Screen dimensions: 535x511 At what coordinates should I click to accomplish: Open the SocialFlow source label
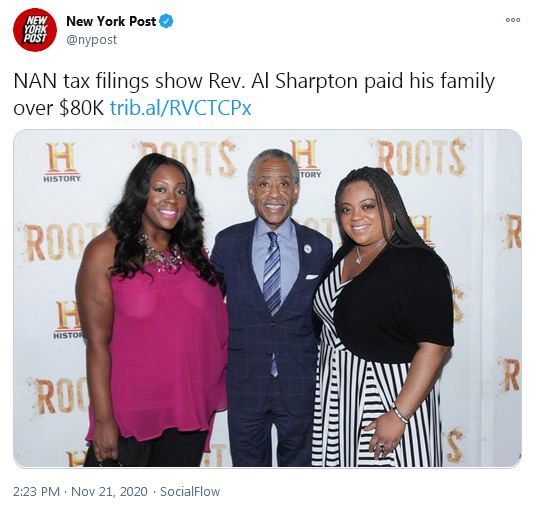point(190,492)
